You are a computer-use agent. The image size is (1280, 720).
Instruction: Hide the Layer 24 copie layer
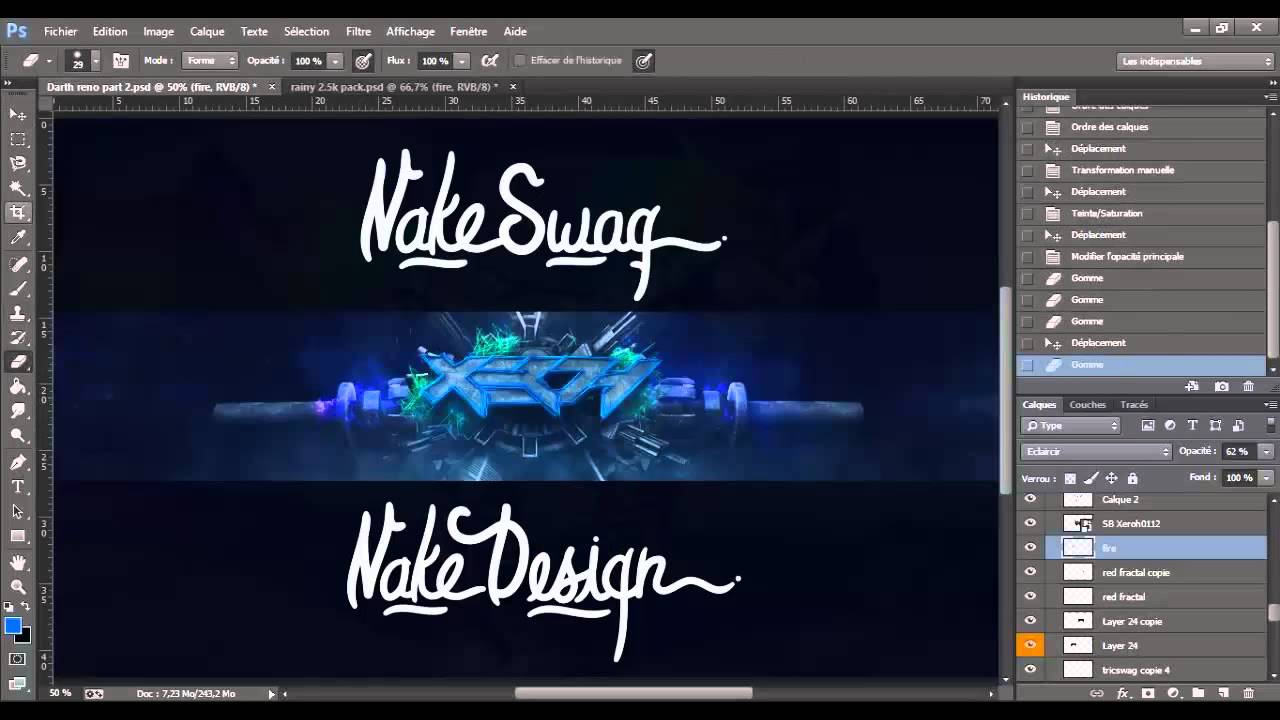1030,621
